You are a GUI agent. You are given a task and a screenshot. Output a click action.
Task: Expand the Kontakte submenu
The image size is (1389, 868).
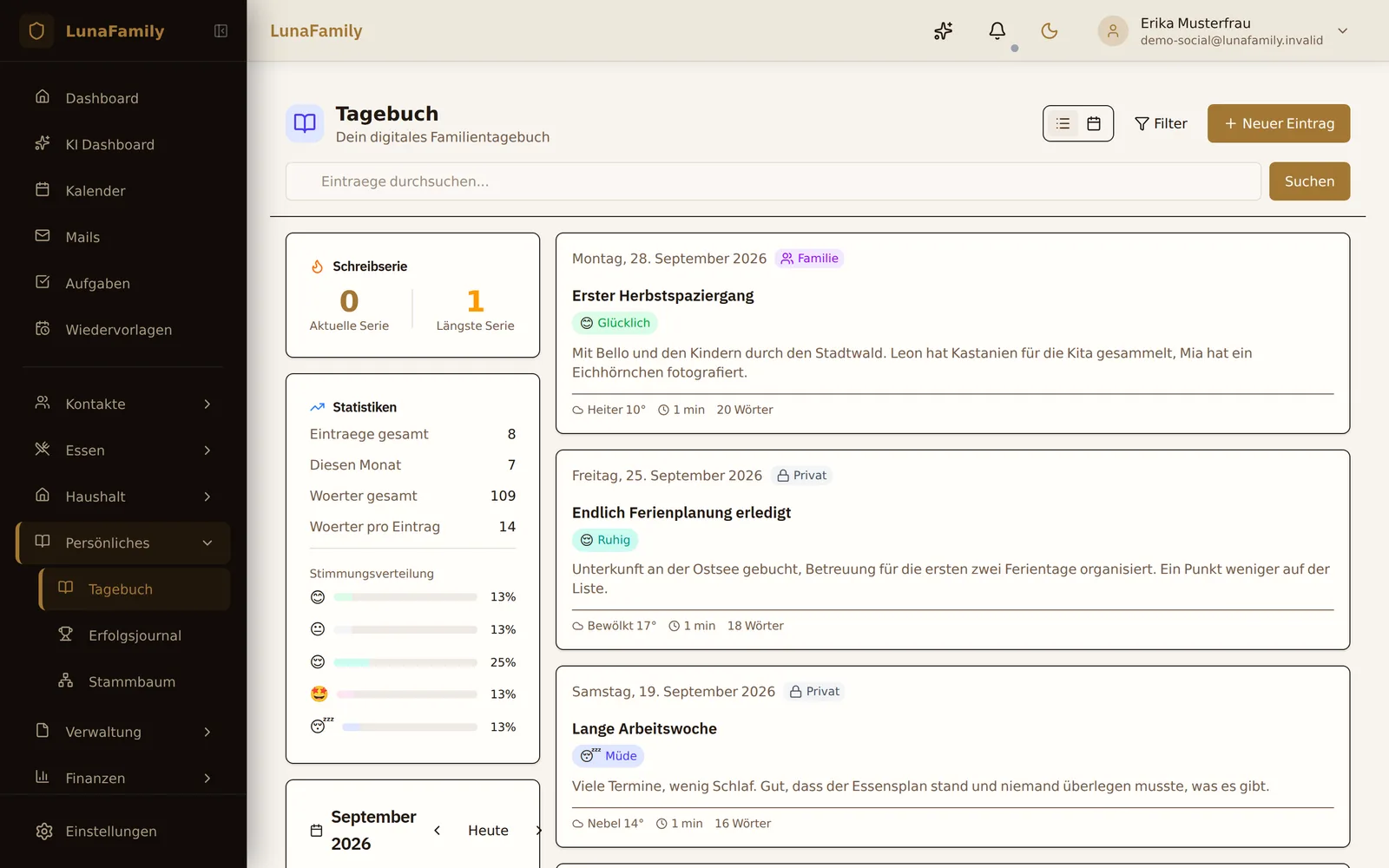pos(123,404)
